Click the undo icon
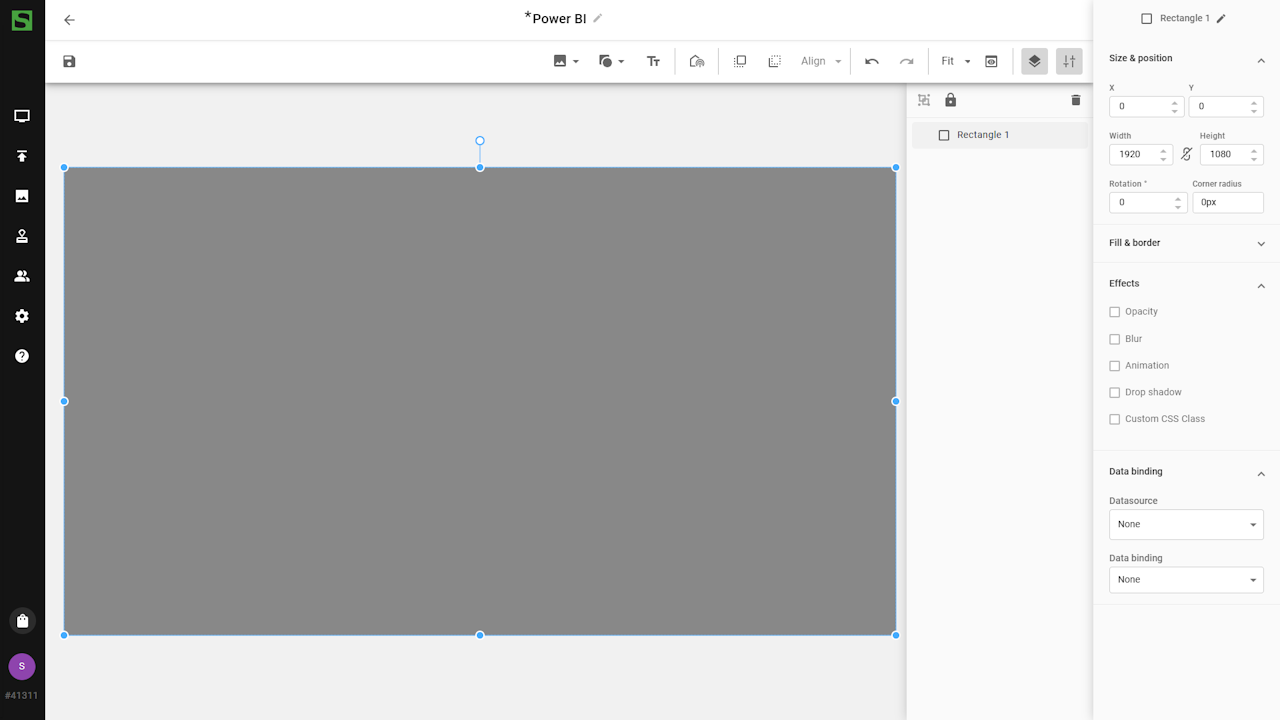 coord(872,62)
